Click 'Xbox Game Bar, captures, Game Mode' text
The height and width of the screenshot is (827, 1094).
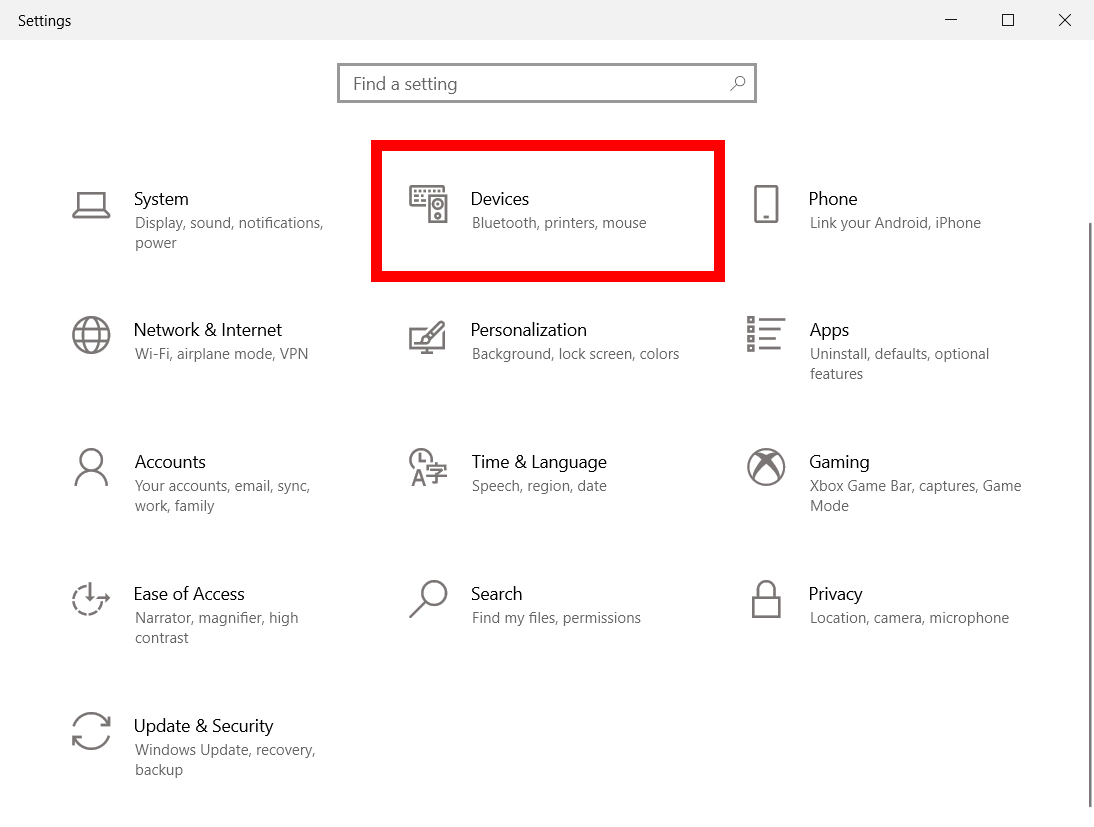point(915,496)
